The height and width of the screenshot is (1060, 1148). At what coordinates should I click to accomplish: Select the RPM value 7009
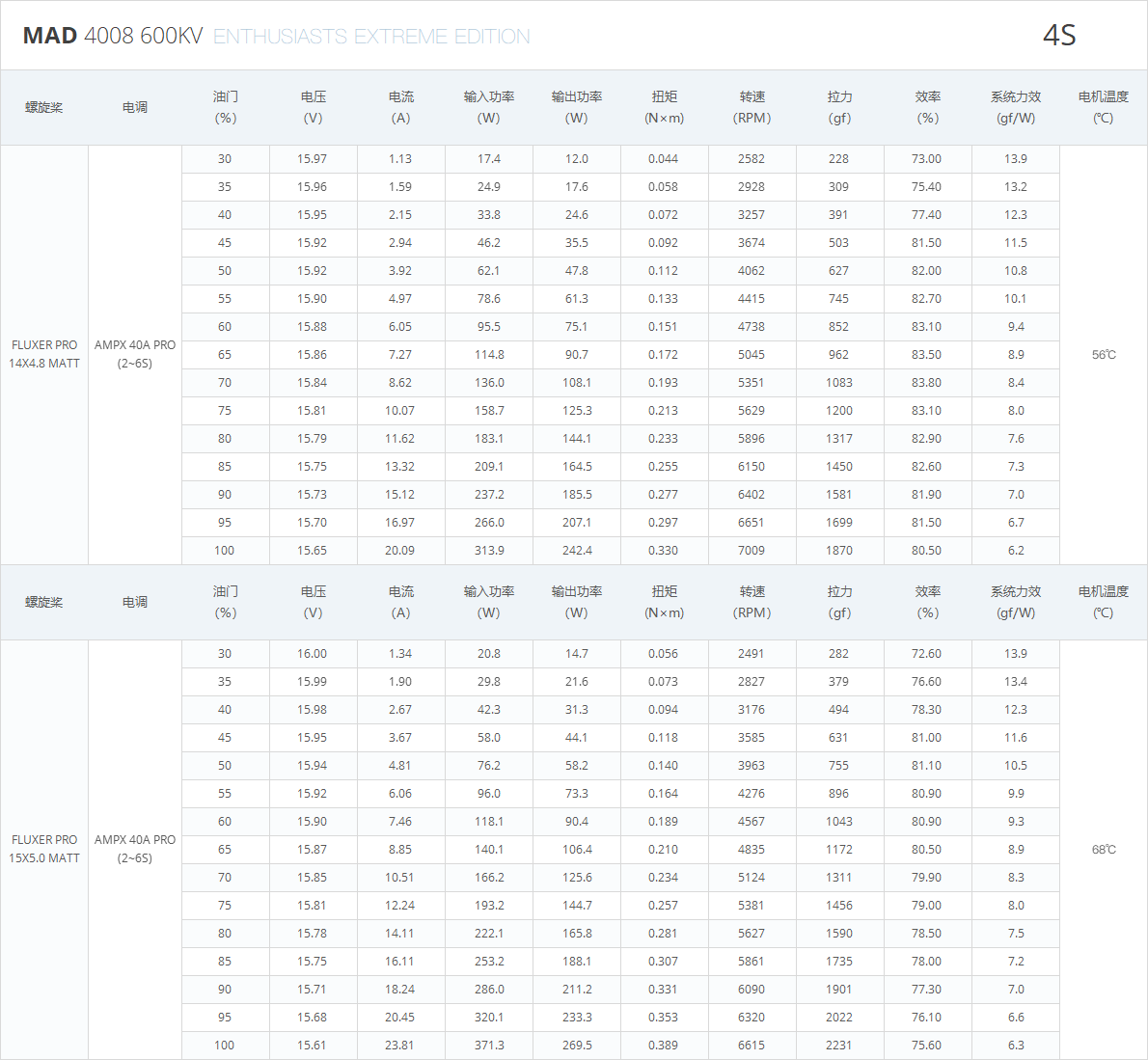[752, 551]
